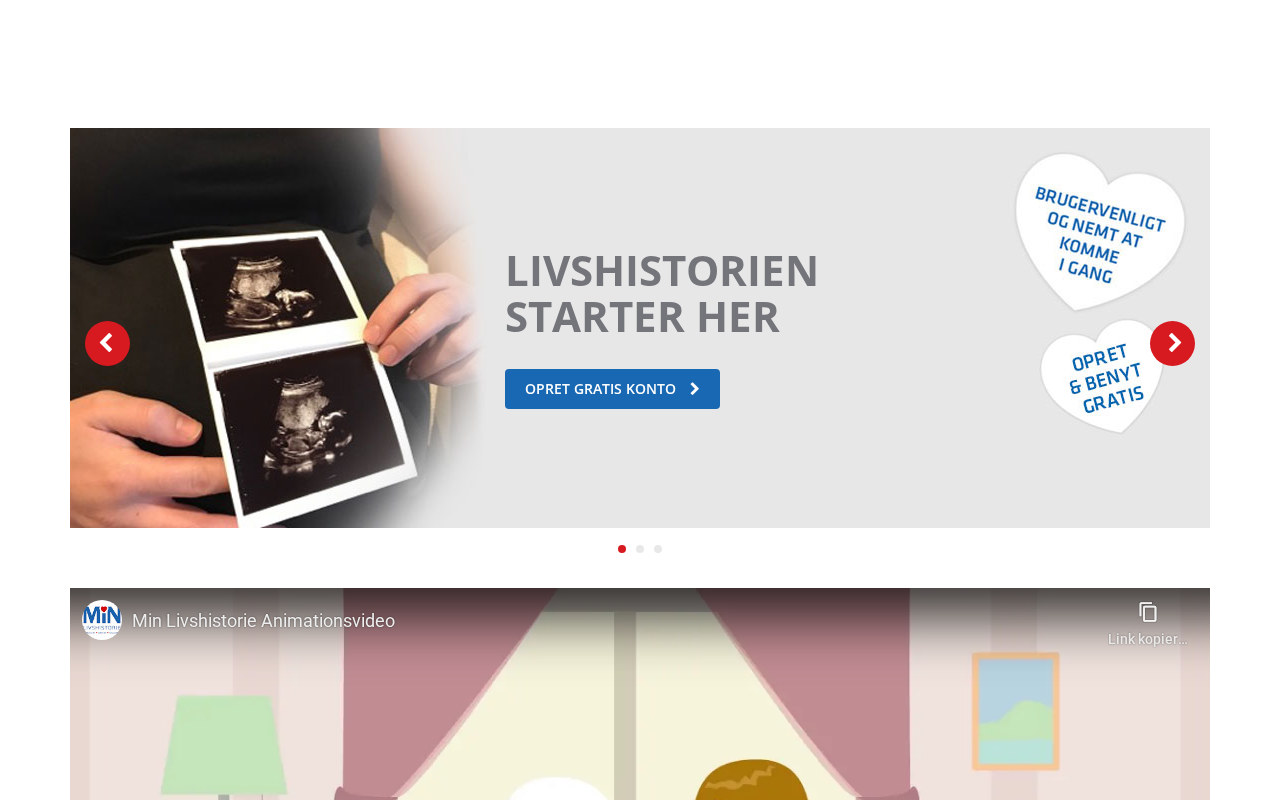Jump to the third carousel dot
Image resolution: width=1280 pixels, height=800 pixels.
pos(658,549)
